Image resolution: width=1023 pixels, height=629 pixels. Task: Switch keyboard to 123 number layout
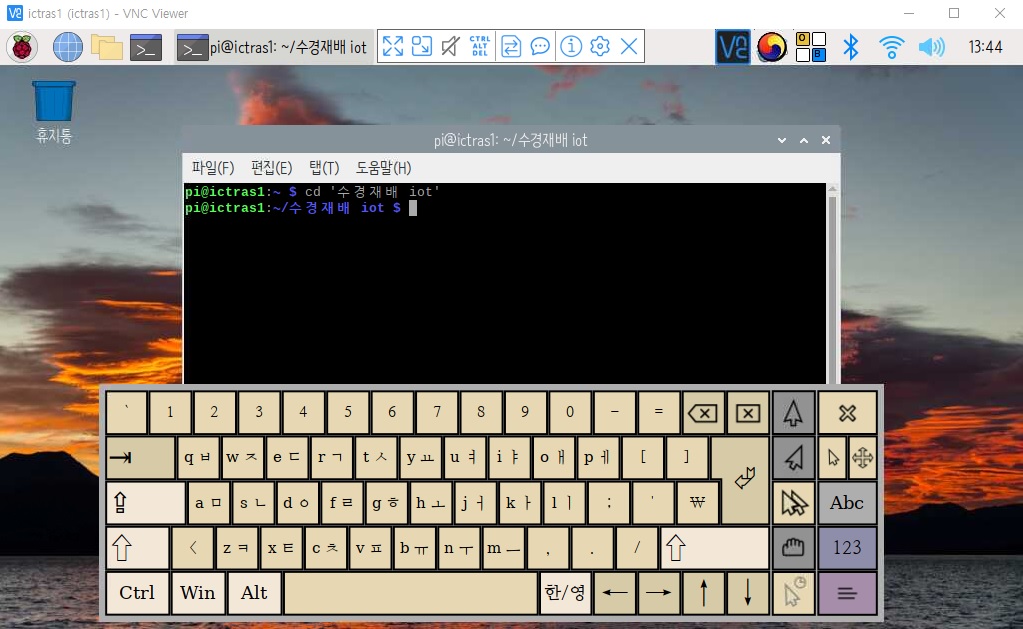coord(847,547)
